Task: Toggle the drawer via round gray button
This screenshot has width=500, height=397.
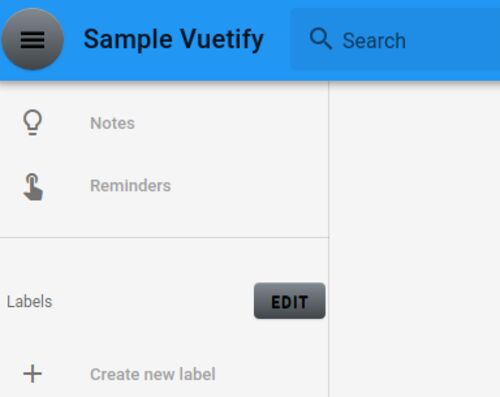Action: coord(33,39)
